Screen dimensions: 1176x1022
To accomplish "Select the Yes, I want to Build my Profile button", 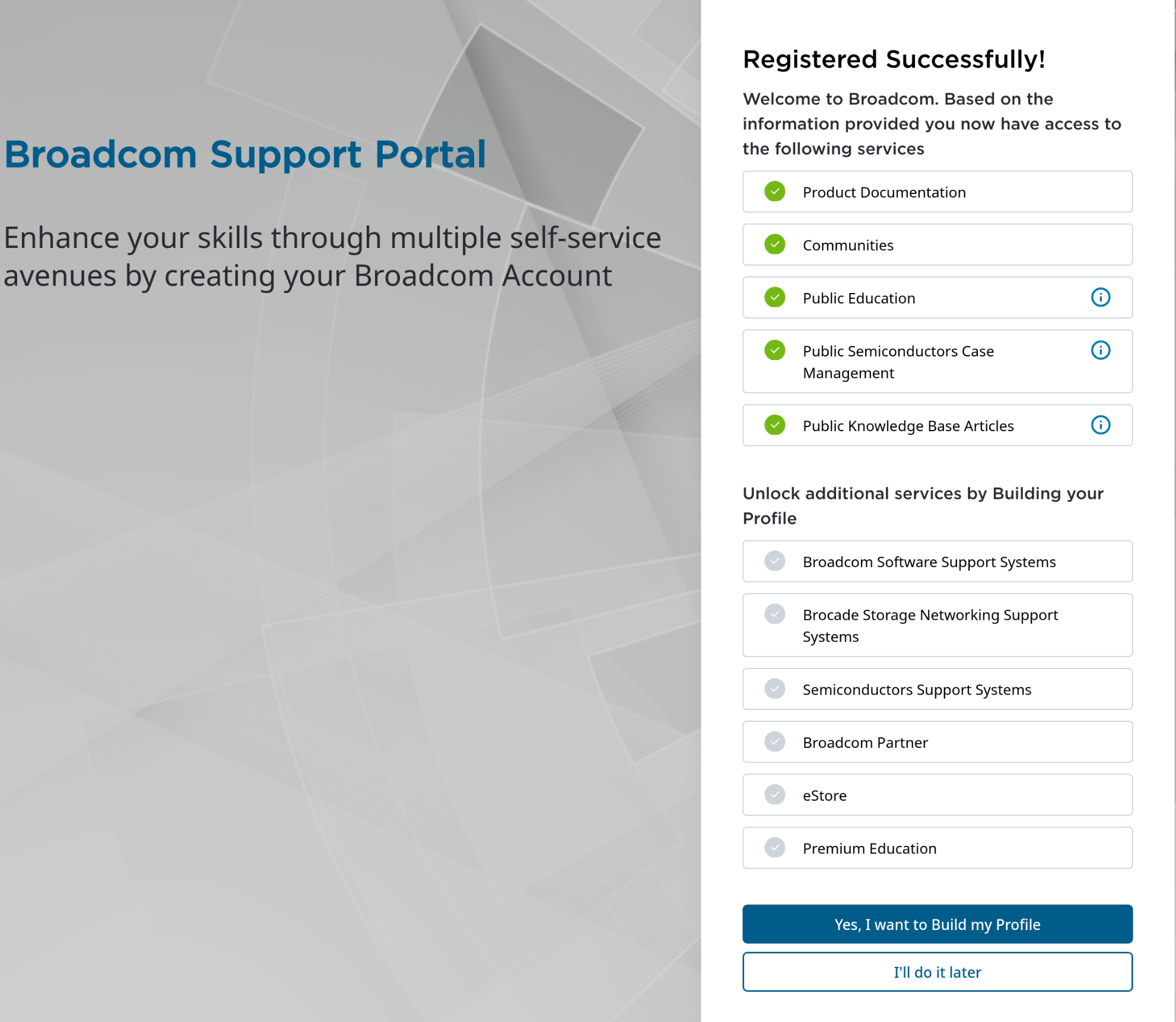I will click(x=937, y=924).
